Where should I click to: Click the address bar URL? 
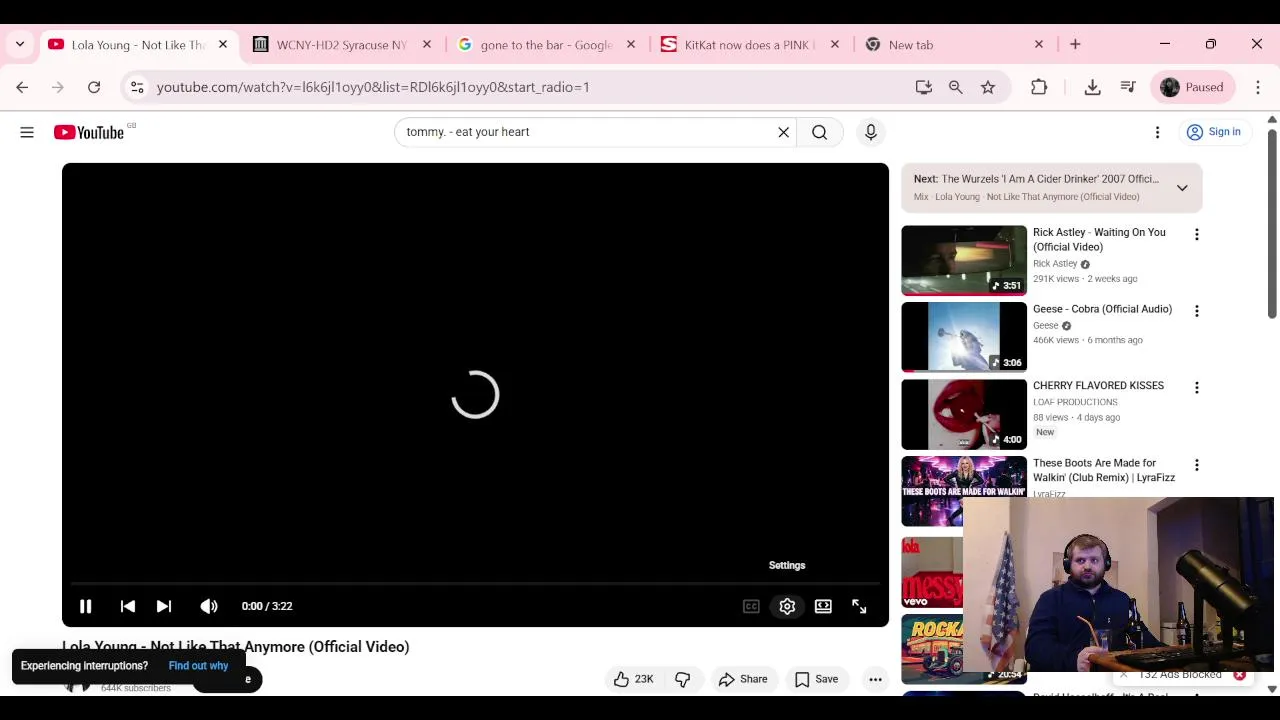(x=373, y=87)
